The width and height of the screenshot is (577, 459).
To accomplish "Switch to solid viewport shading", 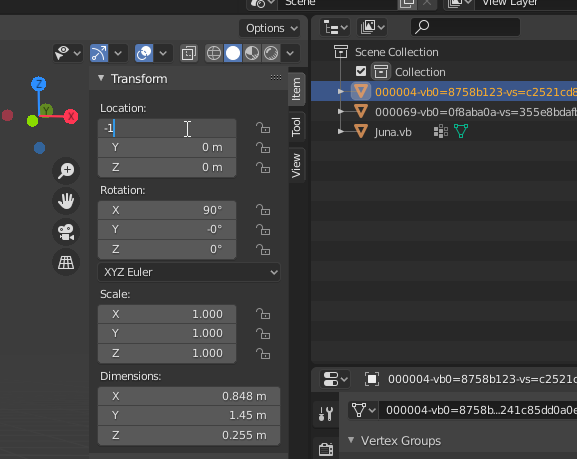I will [x=233, y=53].
